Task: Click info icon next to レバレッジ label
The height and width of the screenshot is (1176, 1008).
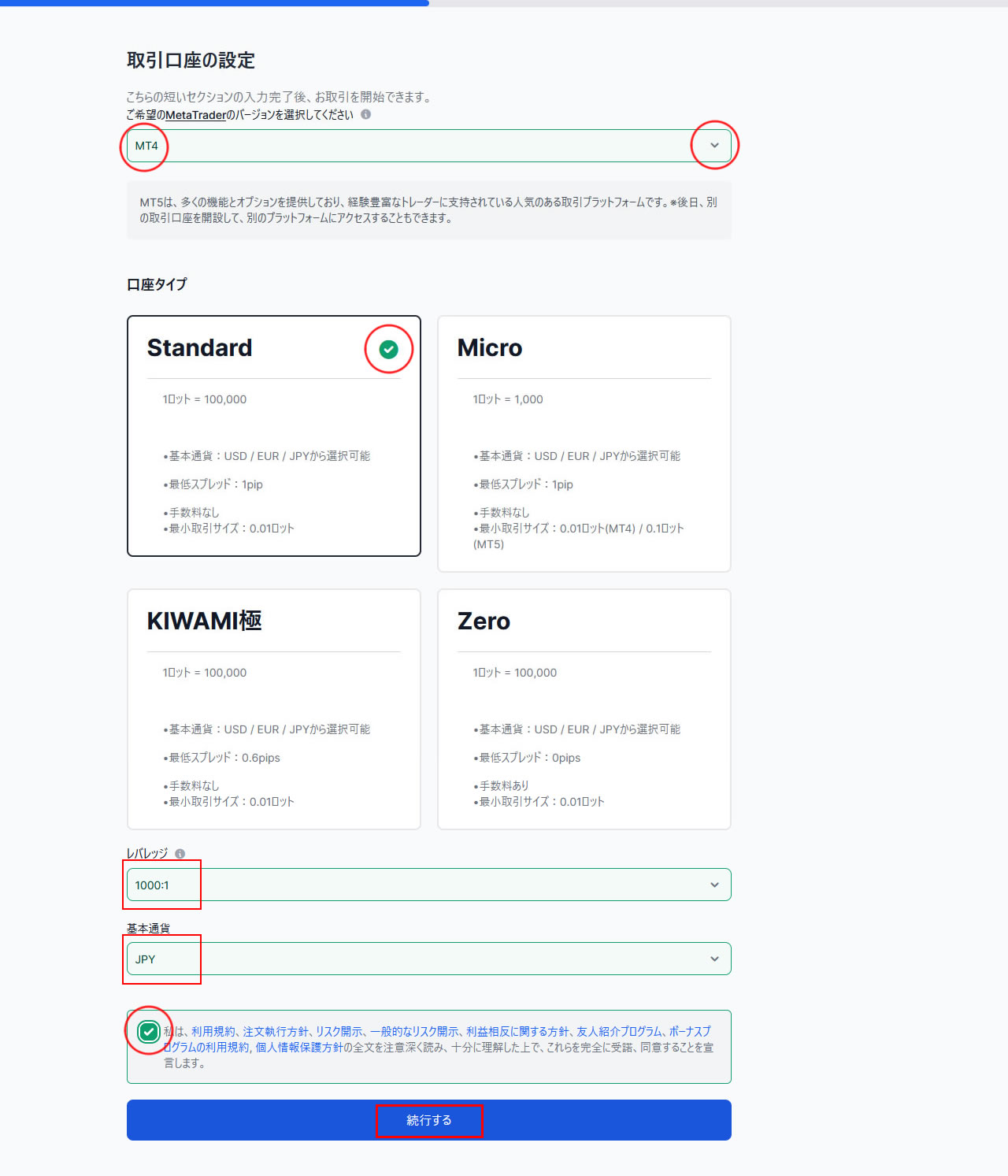Action: pyautogui.click(x=180, y=854)
